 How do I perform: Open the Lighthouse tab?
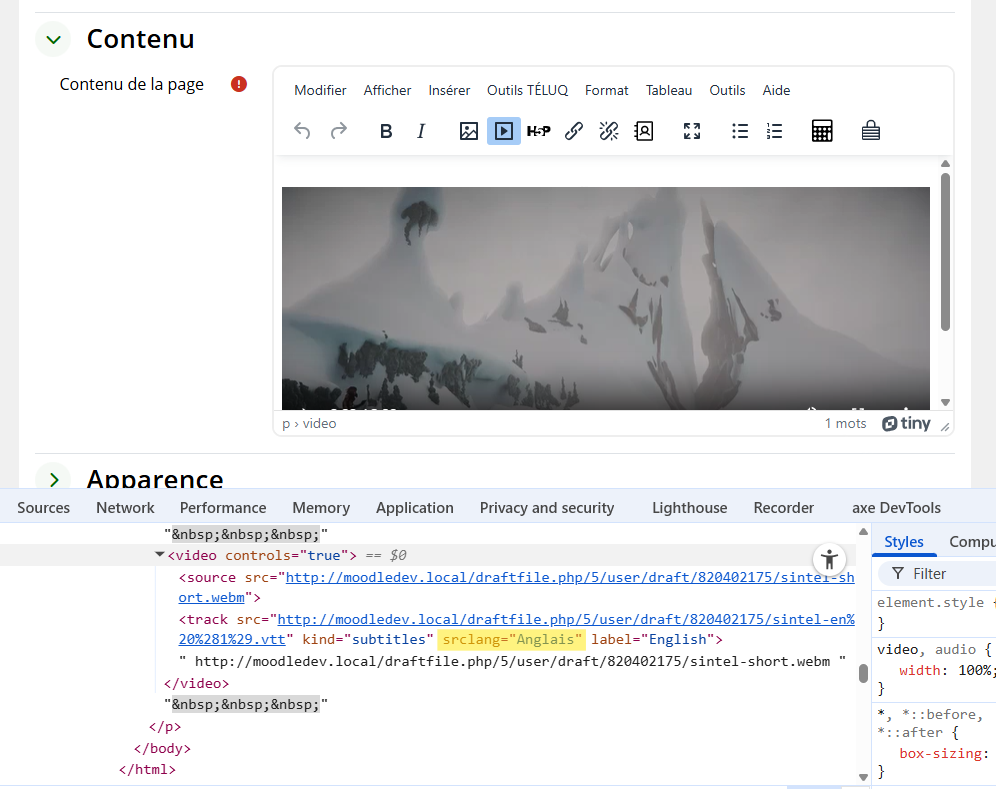pos(689,508)
